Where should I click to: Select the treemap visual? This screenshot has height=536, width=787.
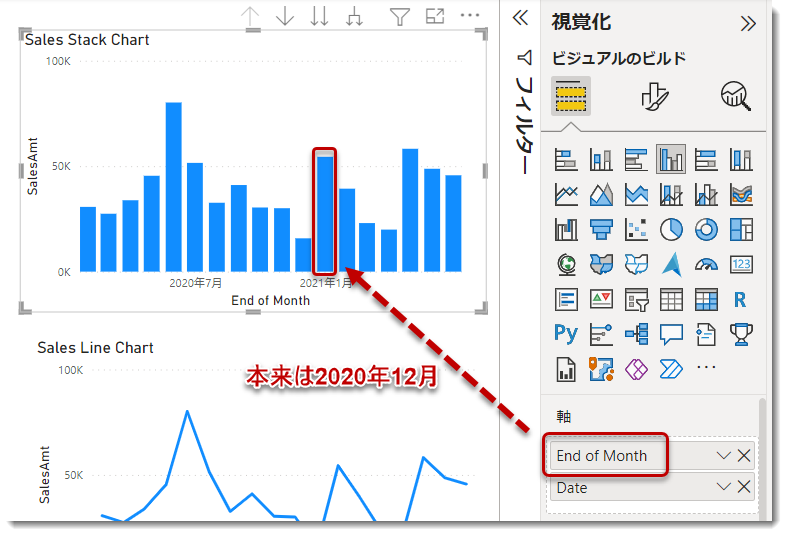tap(741, 229)
